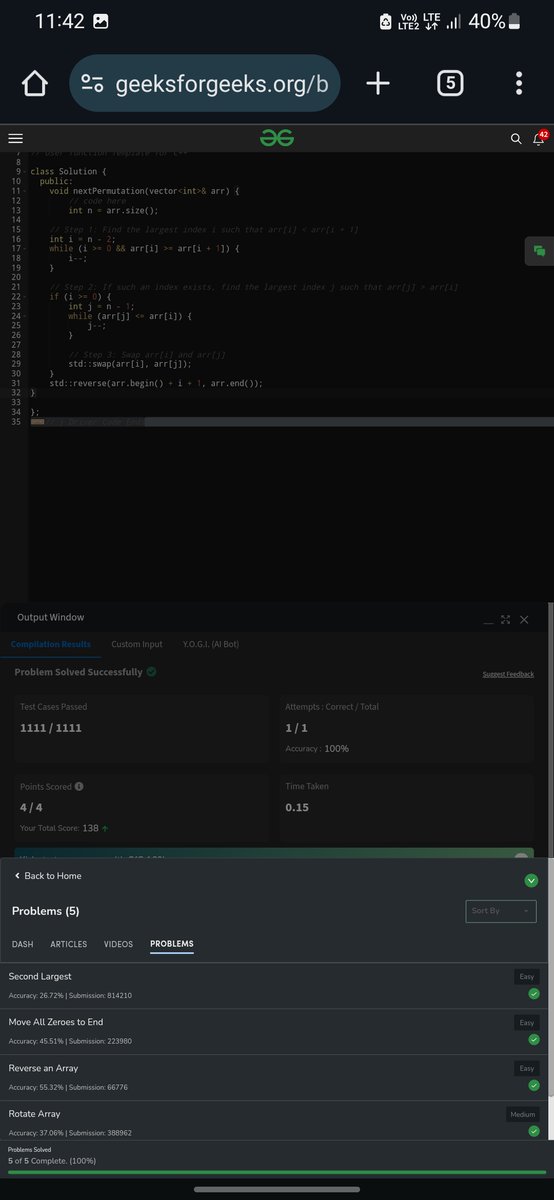Click the green completion check beside Back to Home
The width and height of the screenshot is (554, 1200).
click(531, 880)
